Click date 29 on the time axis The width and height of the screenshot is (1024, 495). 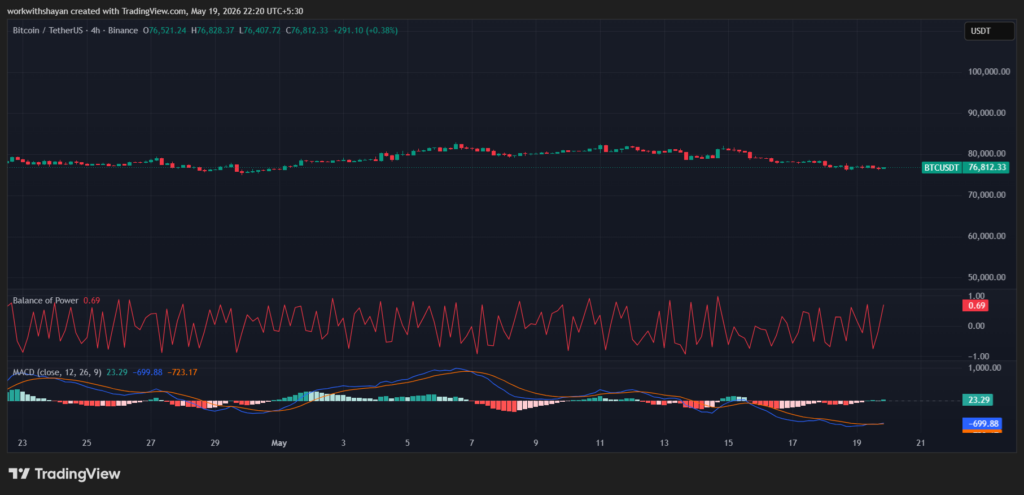(214, 443)
